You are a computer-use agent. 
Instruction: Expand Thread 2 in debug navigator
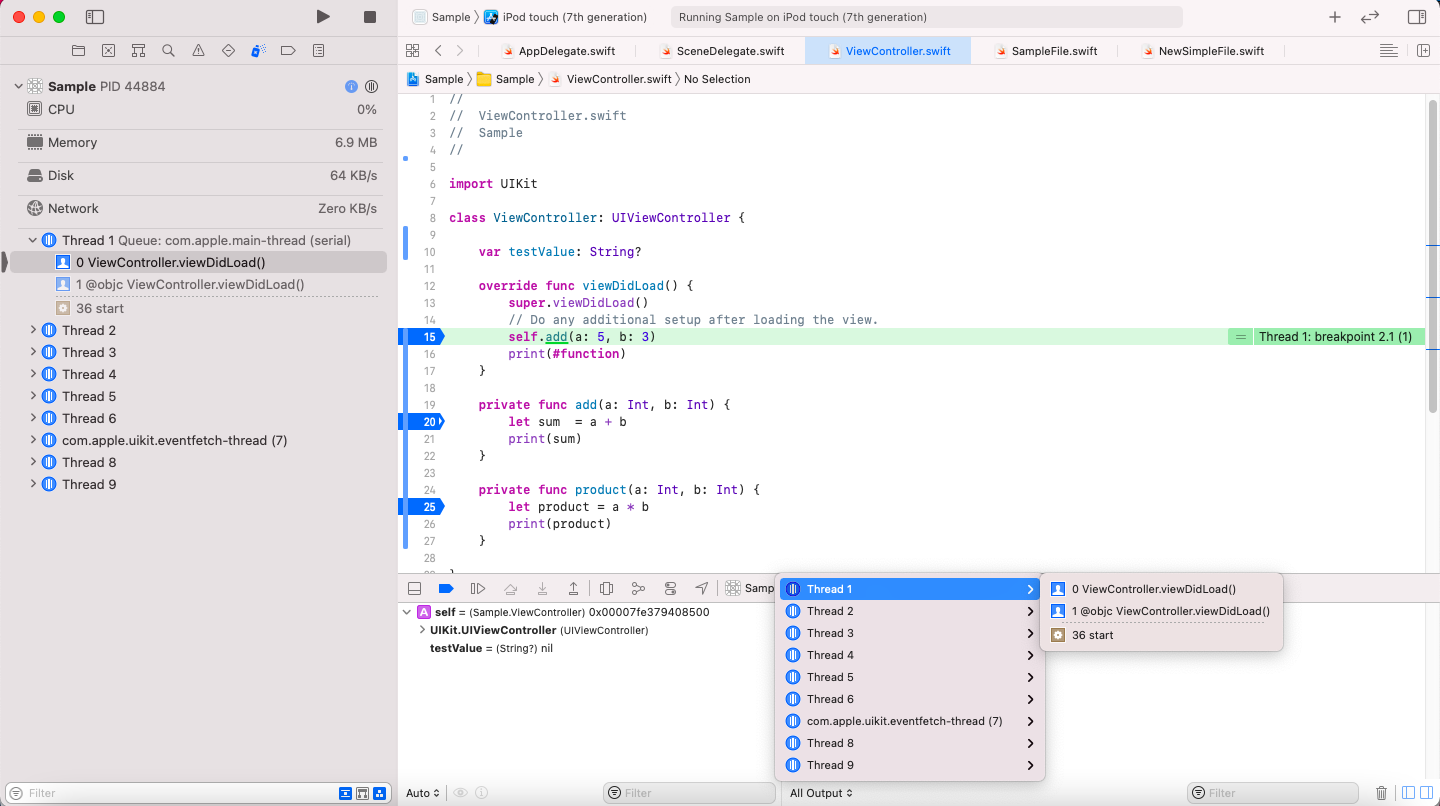(33, 330)
